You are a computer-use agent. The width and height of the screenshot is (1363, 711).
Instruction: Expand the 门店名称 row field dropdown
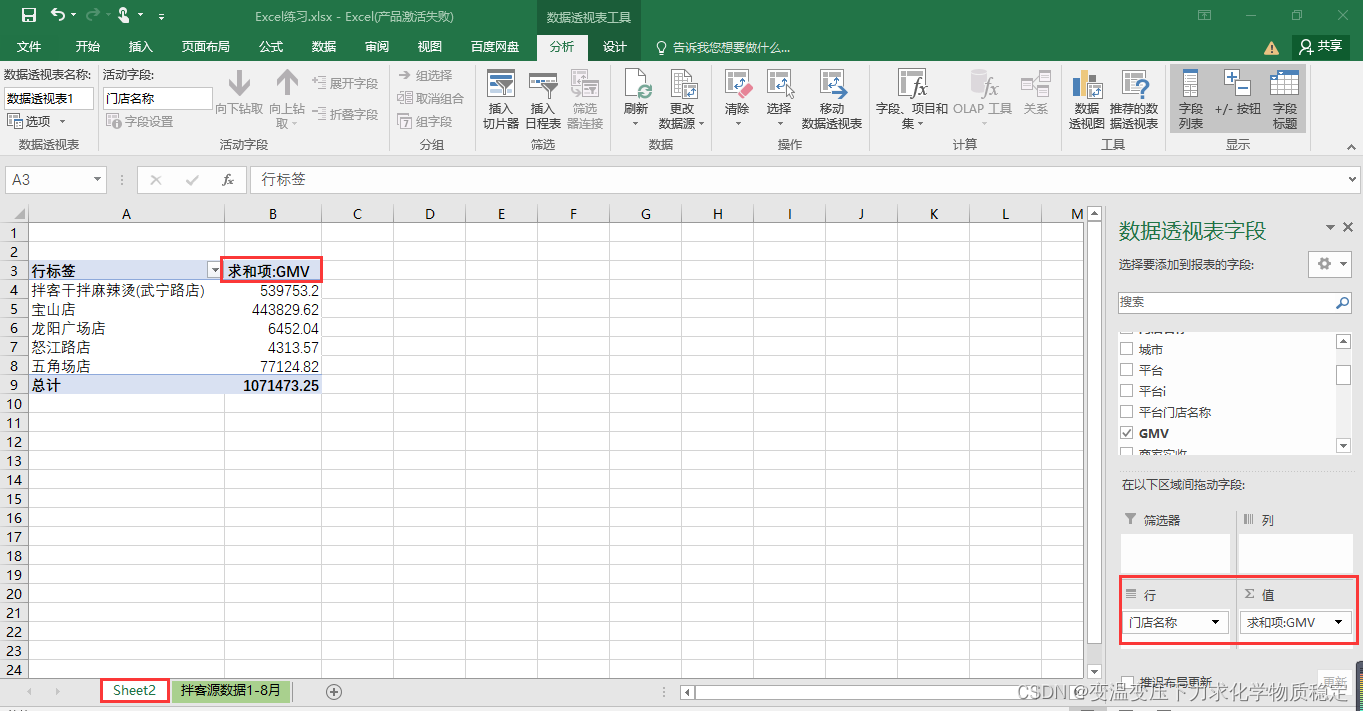[1215, 622]
